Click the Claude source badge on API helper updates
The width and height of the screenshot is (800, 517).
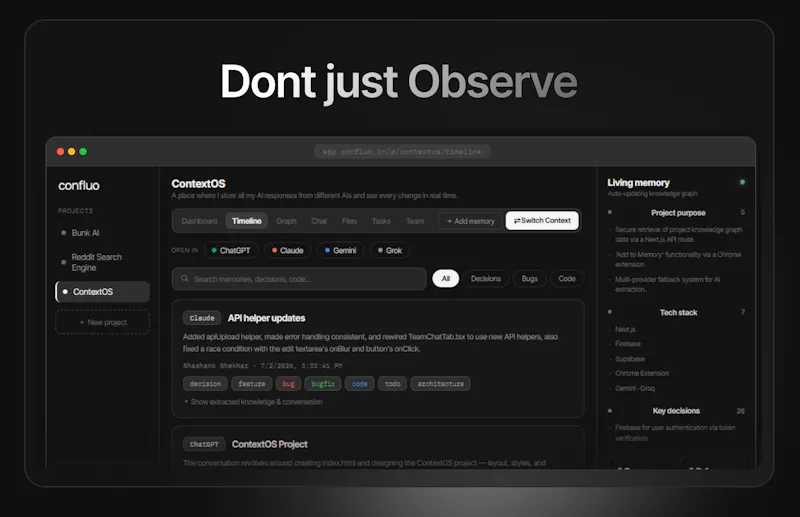point(202,318)
